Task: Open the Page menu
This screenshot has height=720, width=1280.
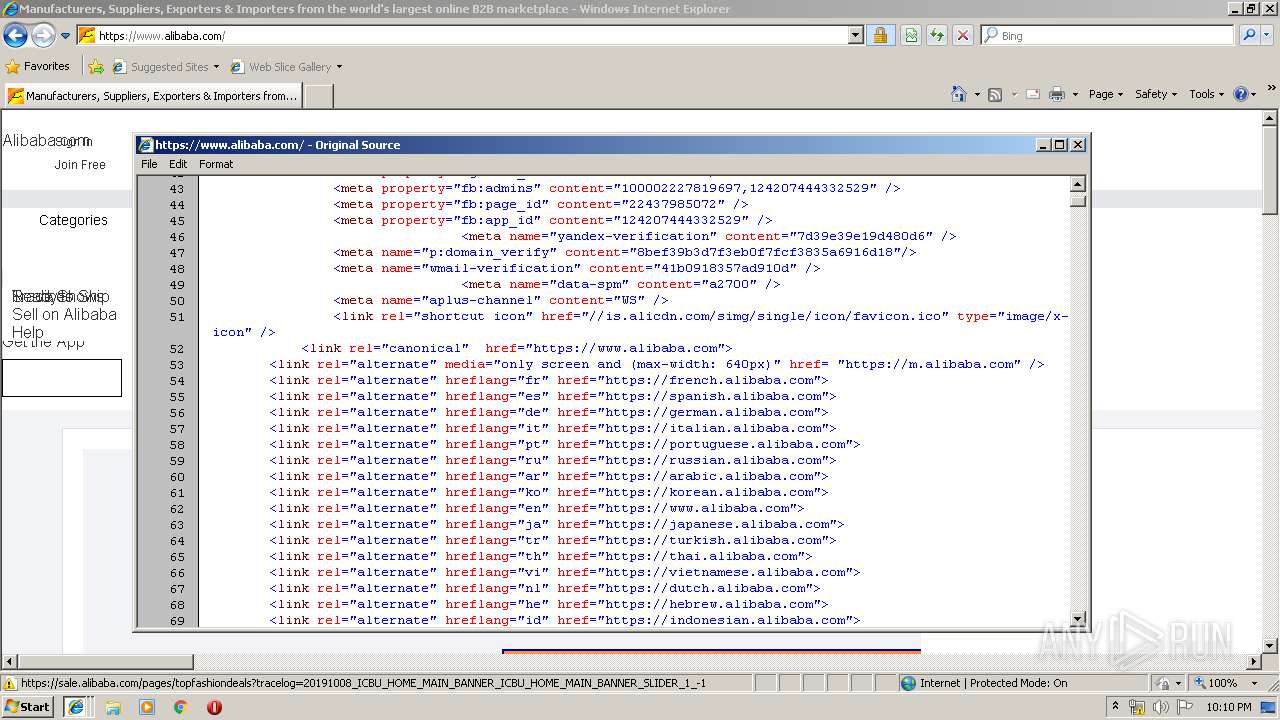Action: (1105, 94)
